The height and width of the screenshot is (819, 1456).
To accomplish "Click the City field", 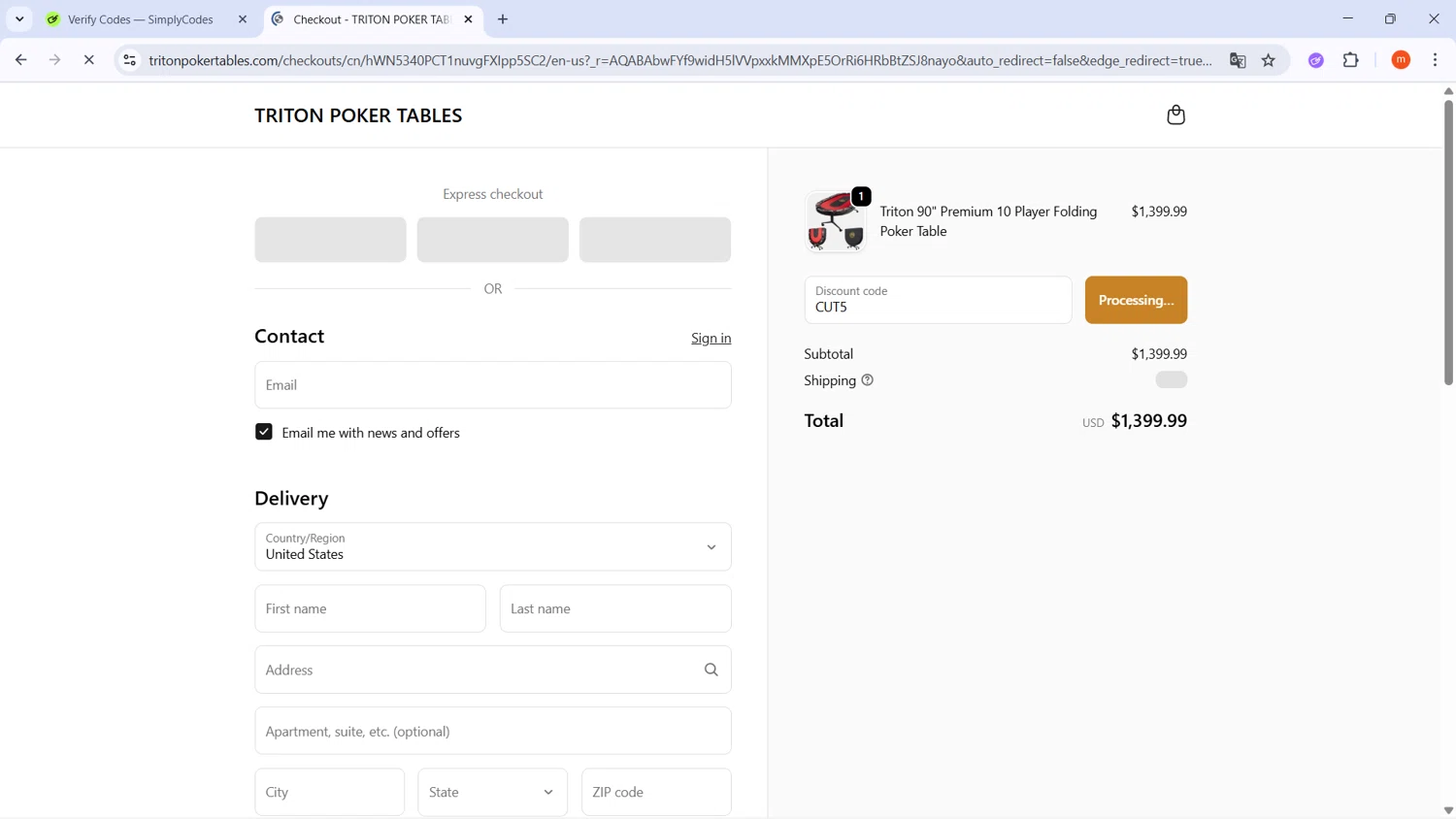I will [330, 793].
